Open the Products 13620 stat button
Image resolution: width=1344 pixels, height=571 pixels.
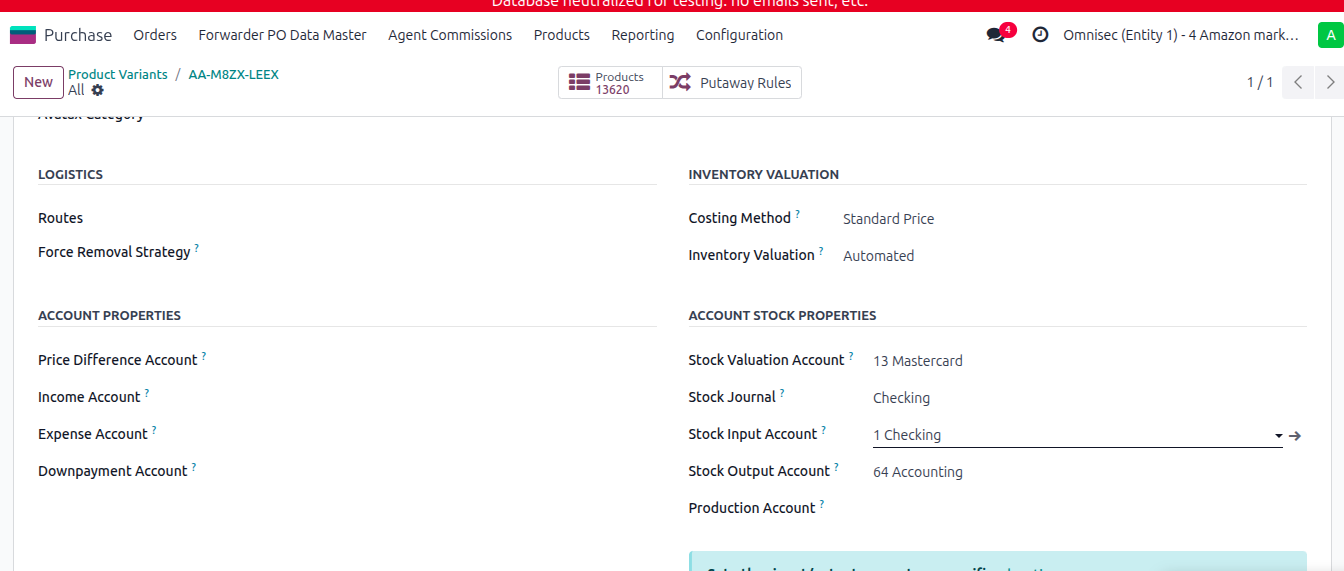pos(610,83)
